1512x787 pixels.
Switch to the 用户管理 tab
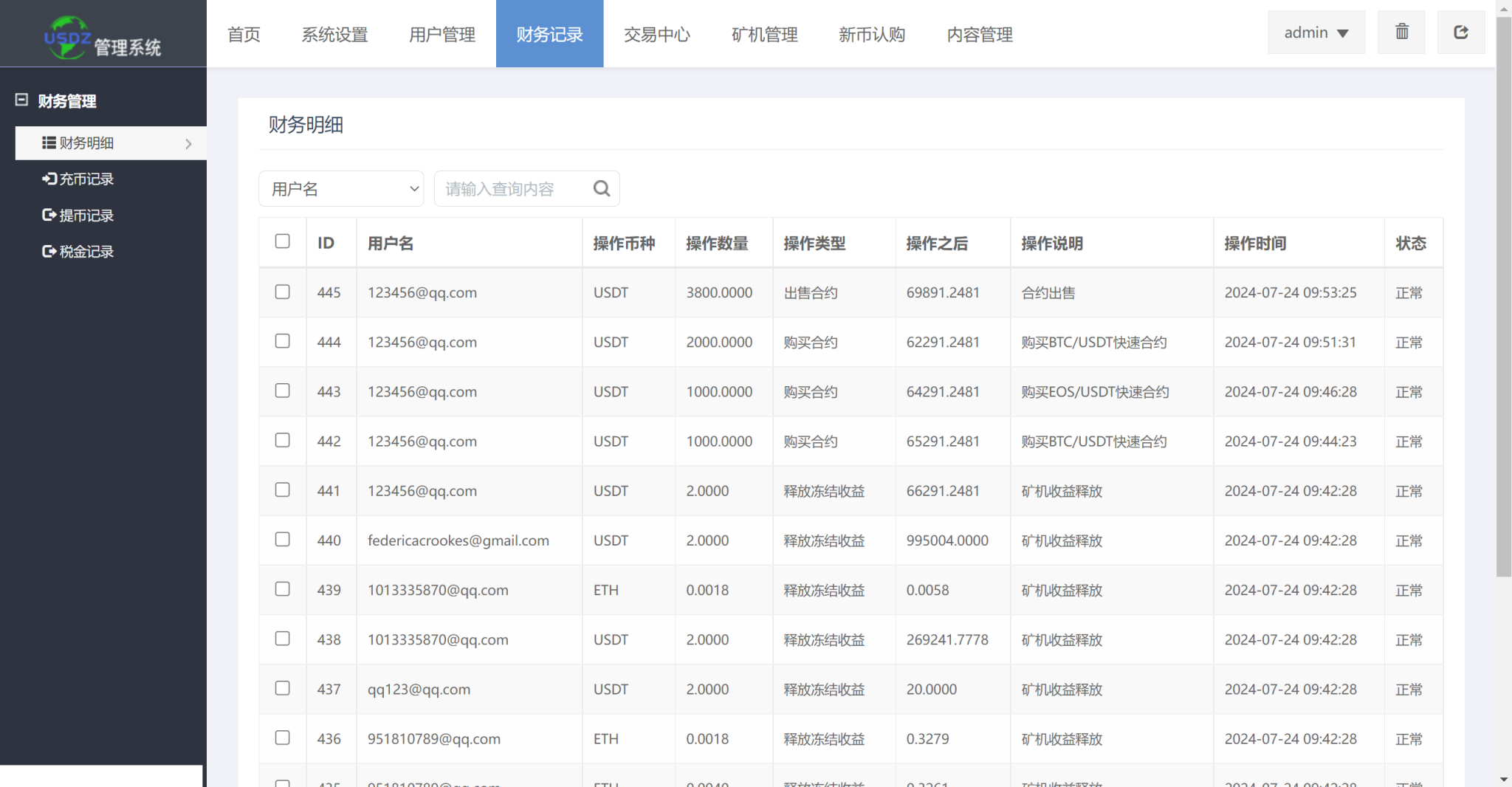click(x=442, y=34)
